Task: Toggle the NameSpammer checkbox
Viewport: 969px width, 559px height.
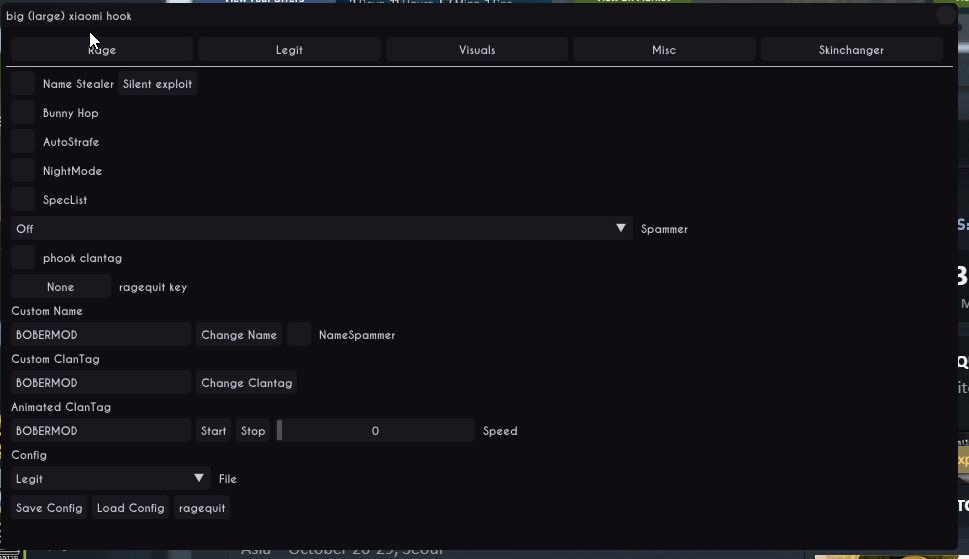Action: pos(299,335)
